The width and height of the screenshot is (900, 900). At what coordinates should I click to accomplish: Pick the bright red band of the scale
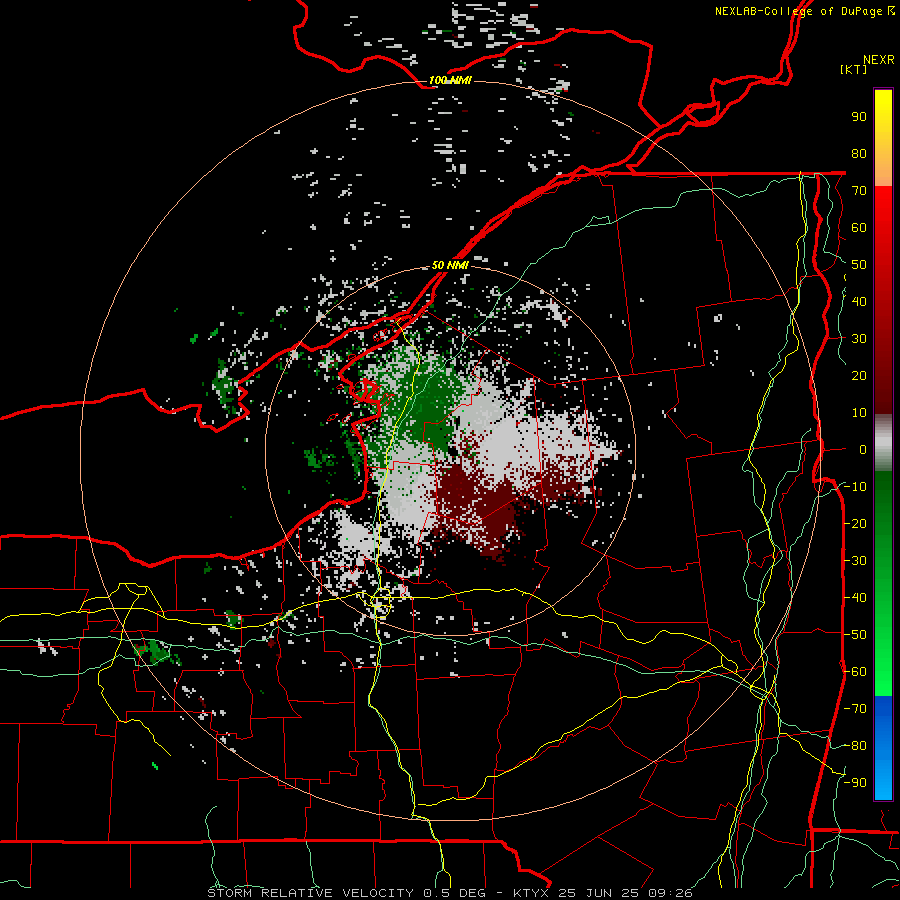(x=883, y=212)
